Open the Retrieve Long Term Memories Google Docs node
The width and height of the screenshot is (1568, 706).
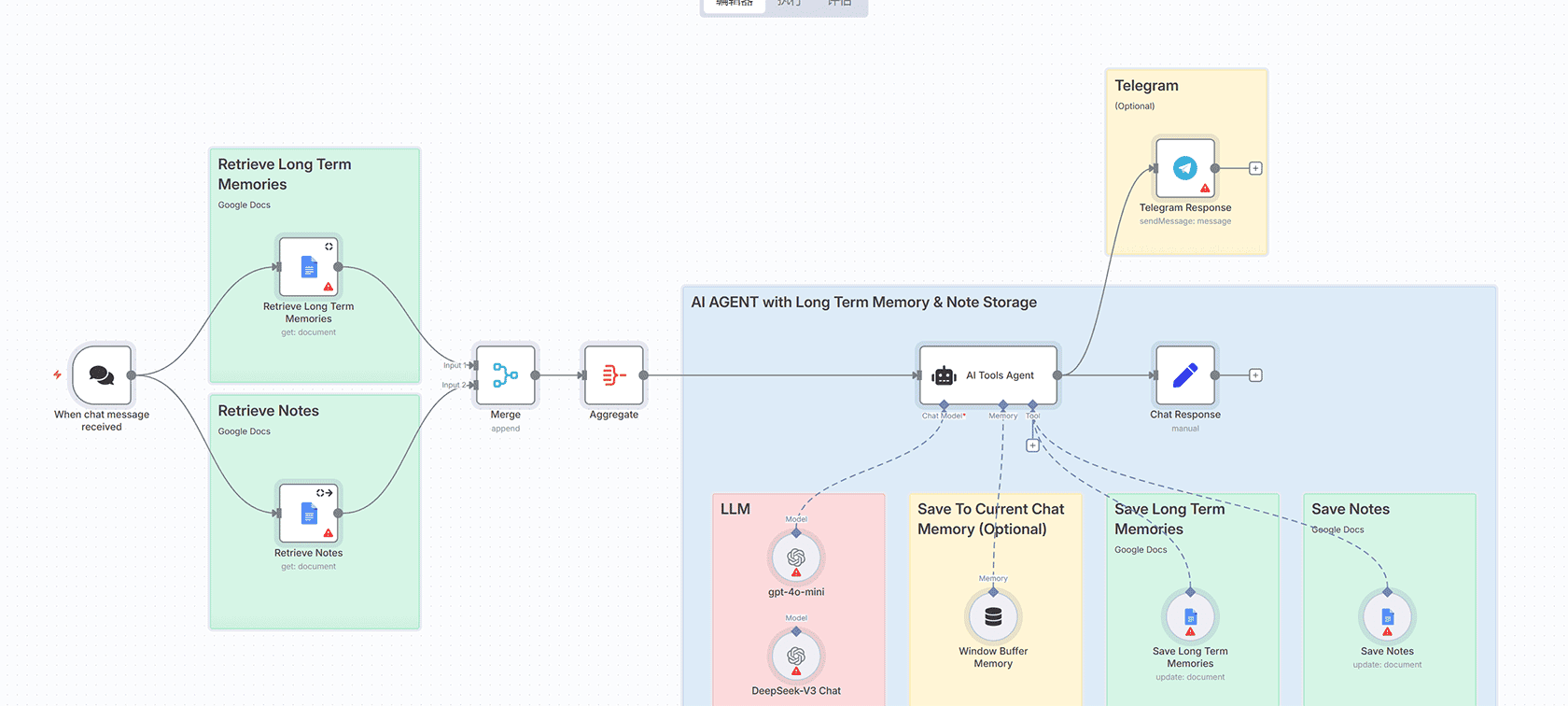(x=309, y=267)
